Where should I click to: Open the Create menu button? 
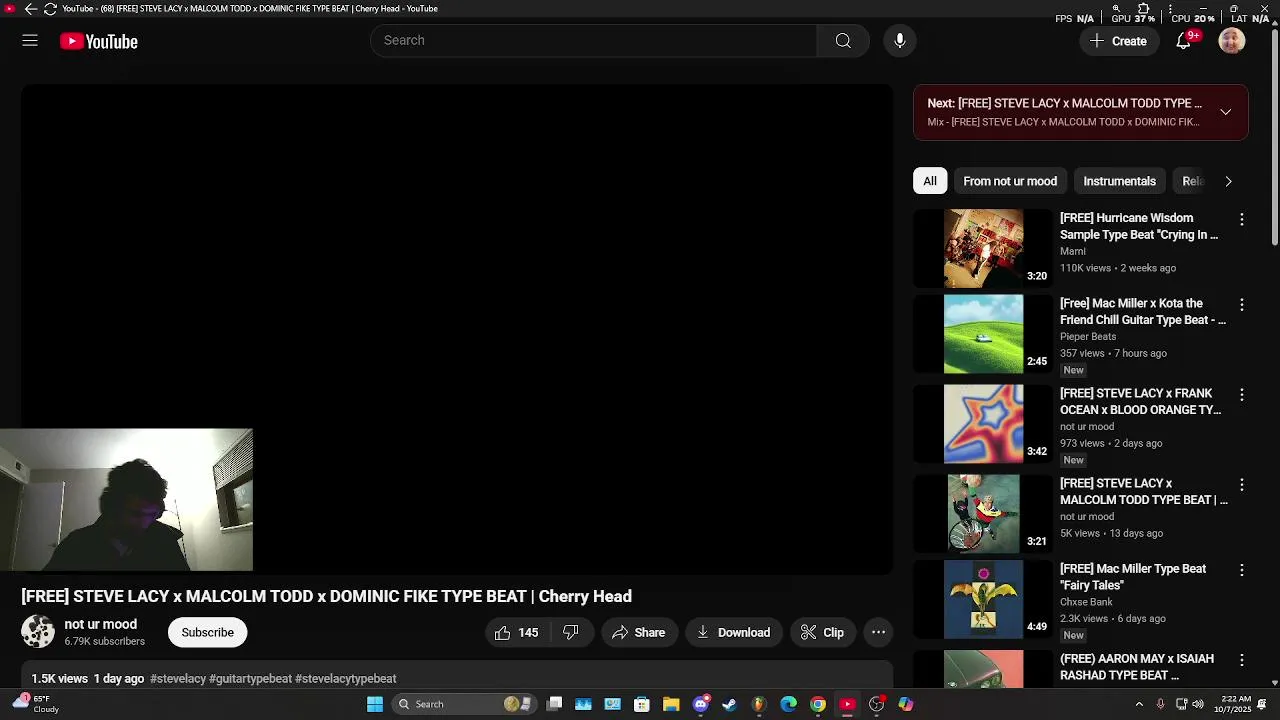tap(1119, 41)
